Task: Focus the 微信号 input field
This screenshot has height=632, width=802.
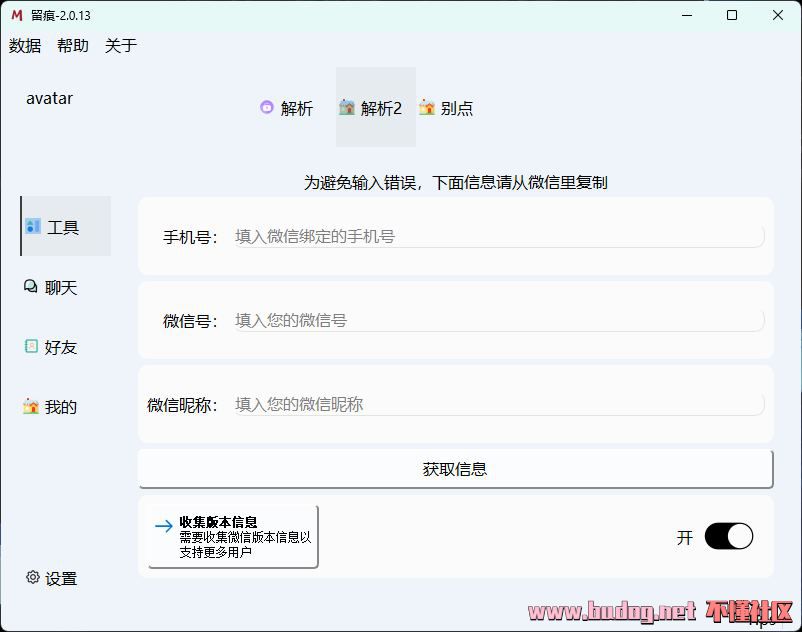Action: (x=499, y=321)
